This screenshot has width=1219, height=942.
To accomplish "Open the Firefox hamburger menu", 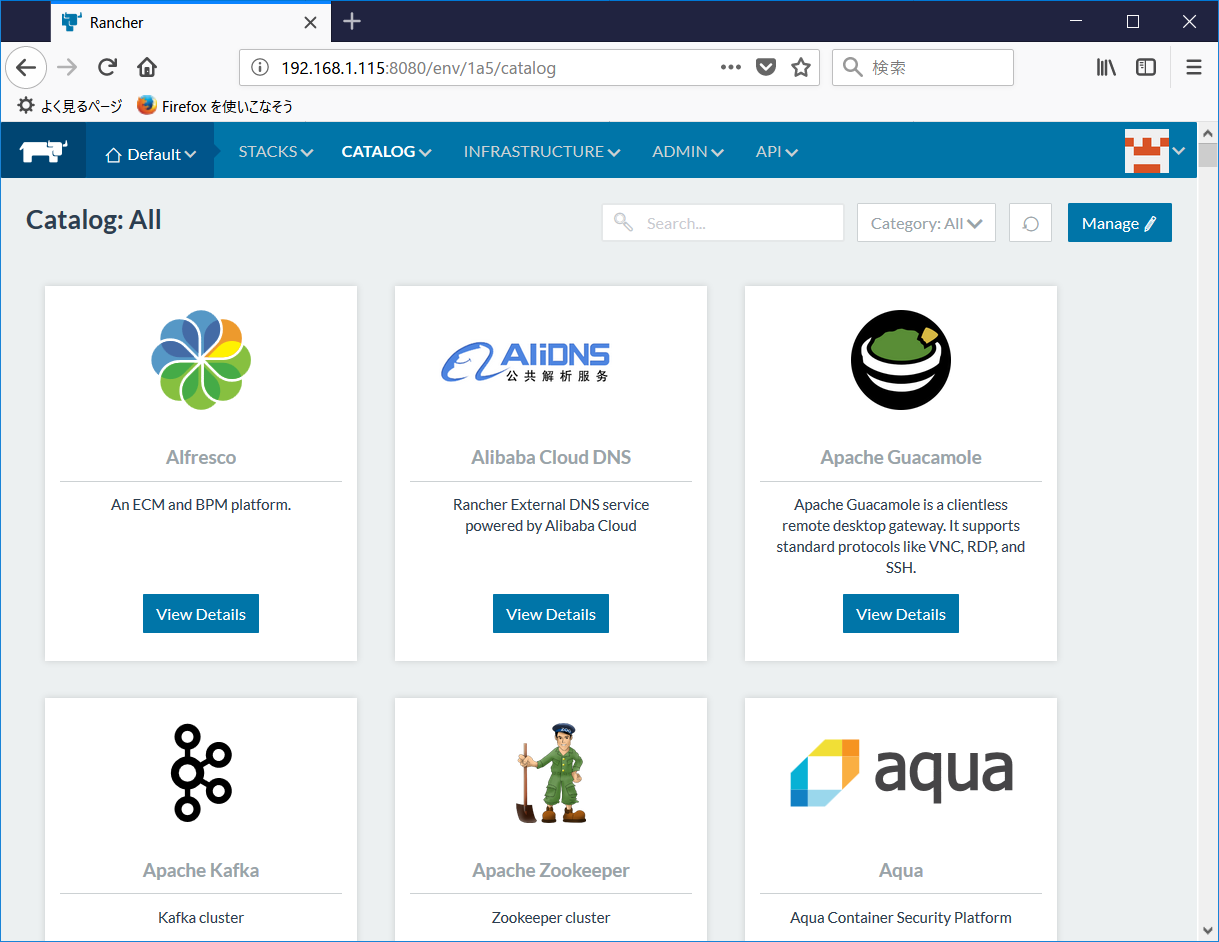I will [1194, 67].
